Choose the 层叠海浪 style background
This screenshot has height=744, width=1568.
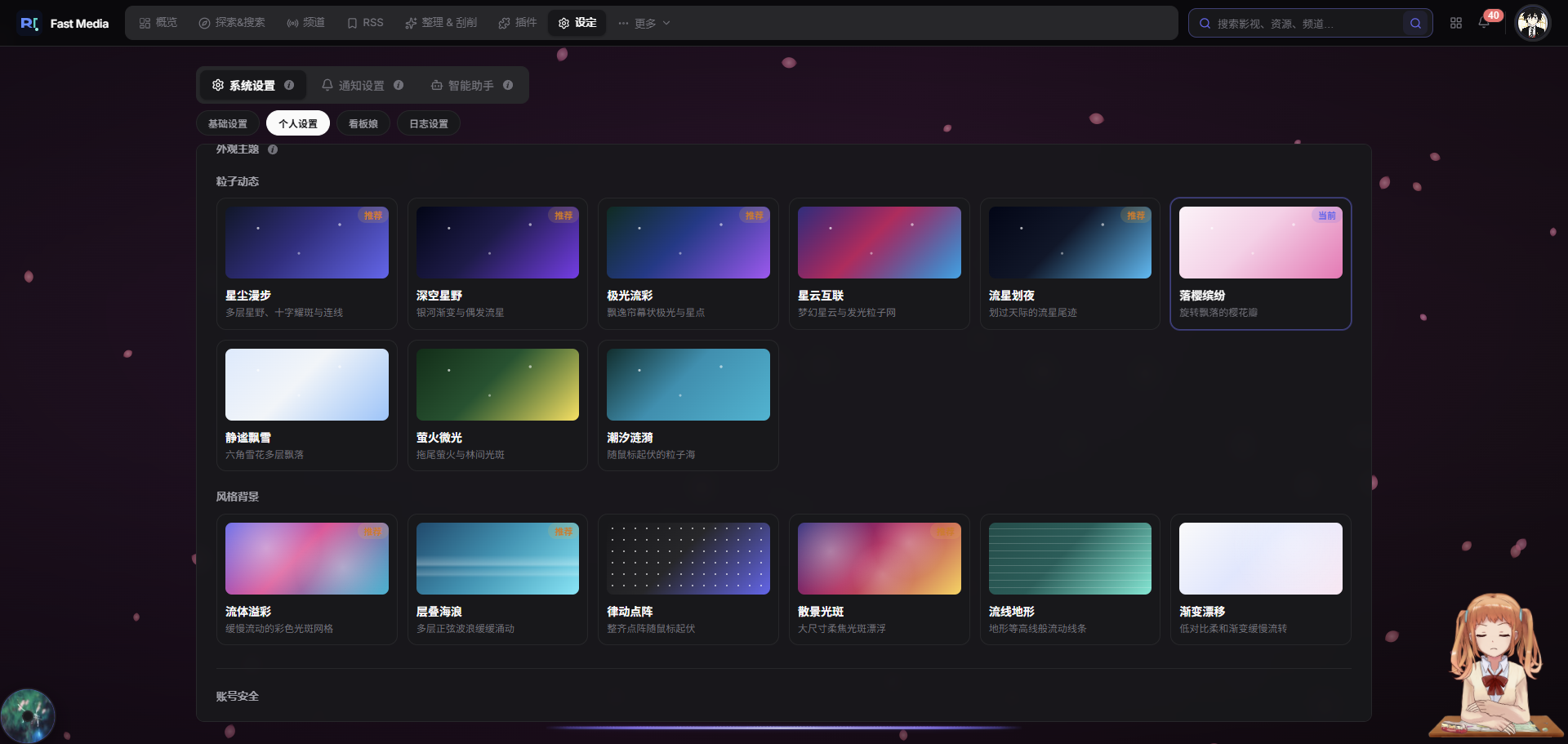[497, 580]
